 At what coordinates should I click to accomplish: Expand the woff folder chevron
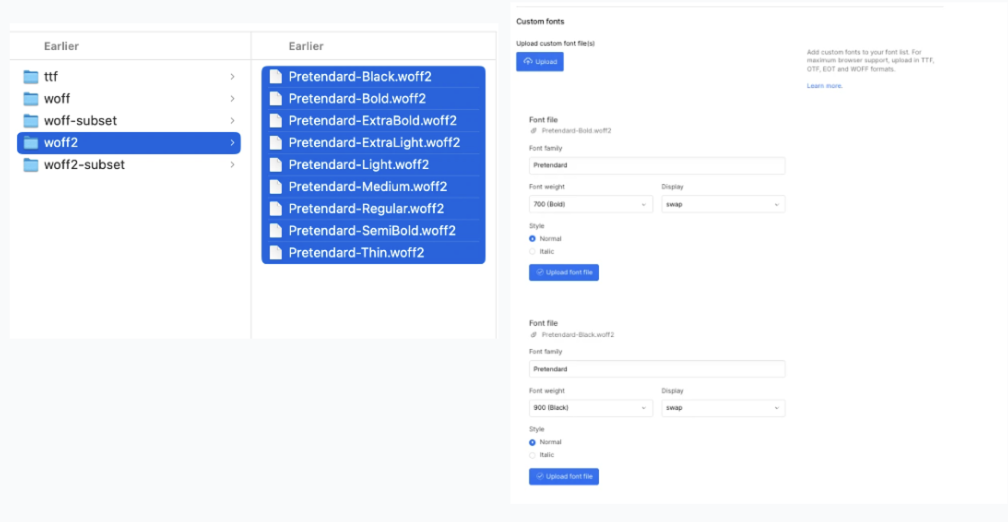pos(232,99)
